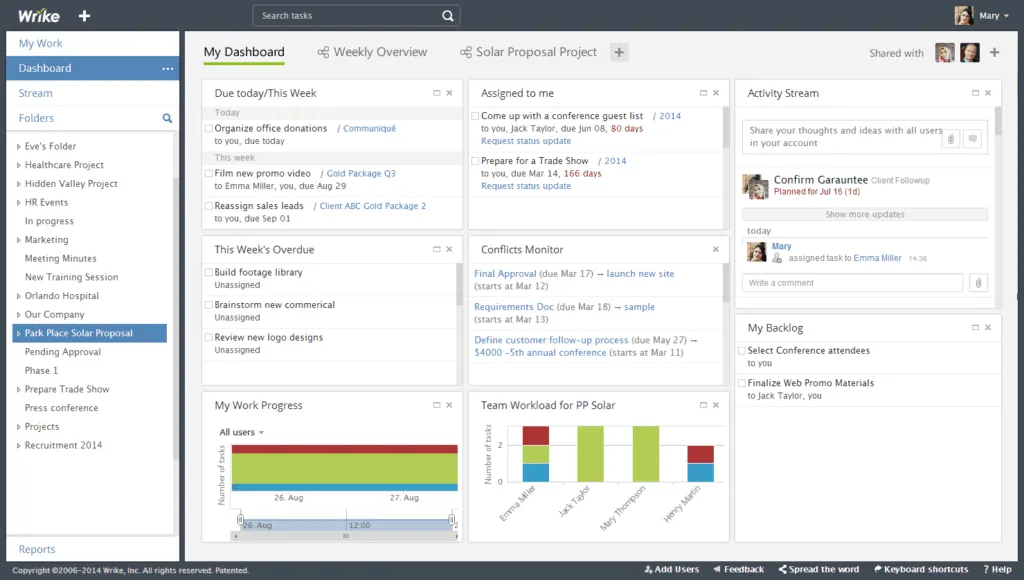This screenshot has height=580, width=1024.
Task: Click the speech bubble icon in Activity Stream
Action: click(972, 138)
